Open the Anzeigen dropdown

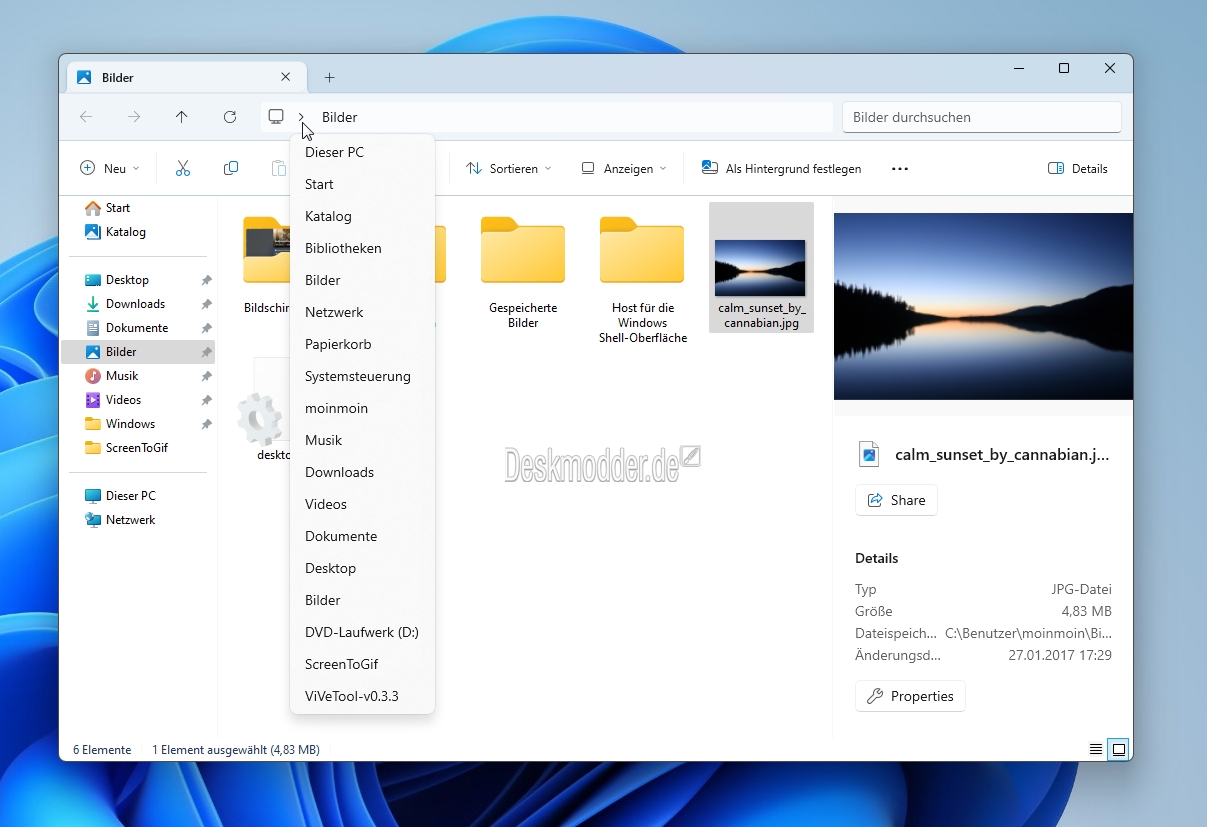pos(624,168)
